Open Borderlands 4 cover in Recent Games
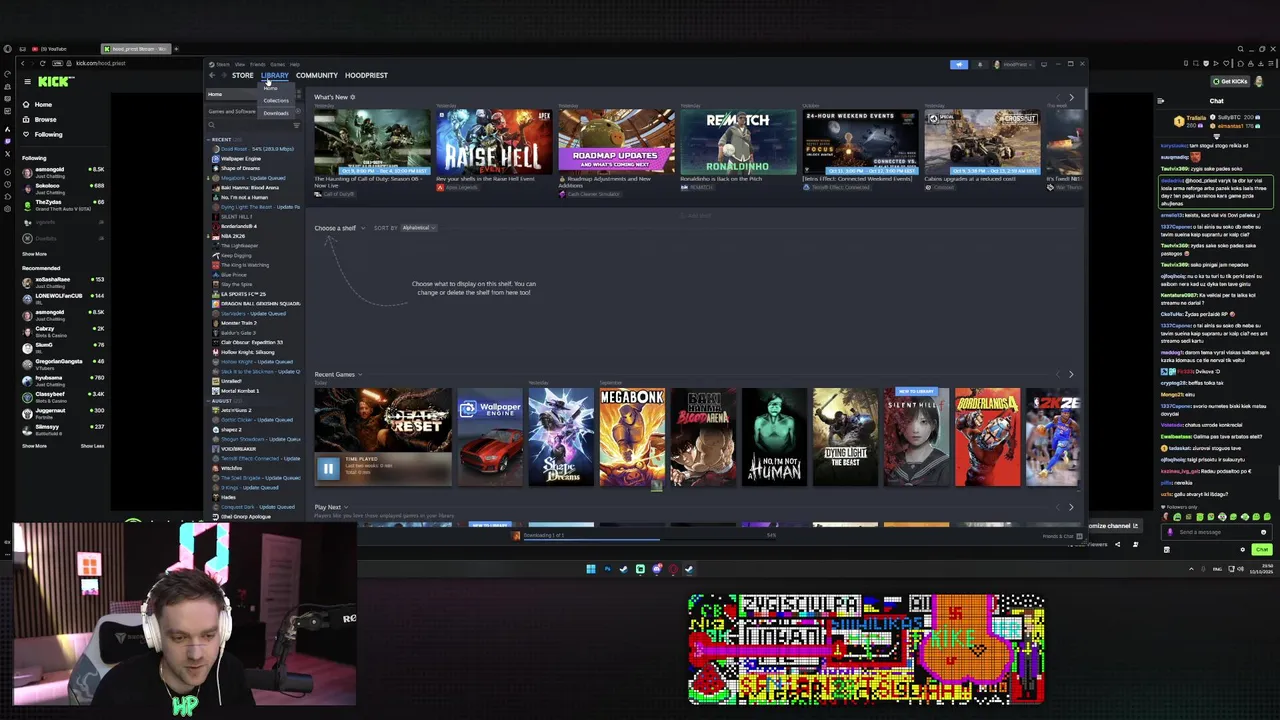Viewport: 1280px width, 720px height. pyautogui.click(x=987, y=437)
